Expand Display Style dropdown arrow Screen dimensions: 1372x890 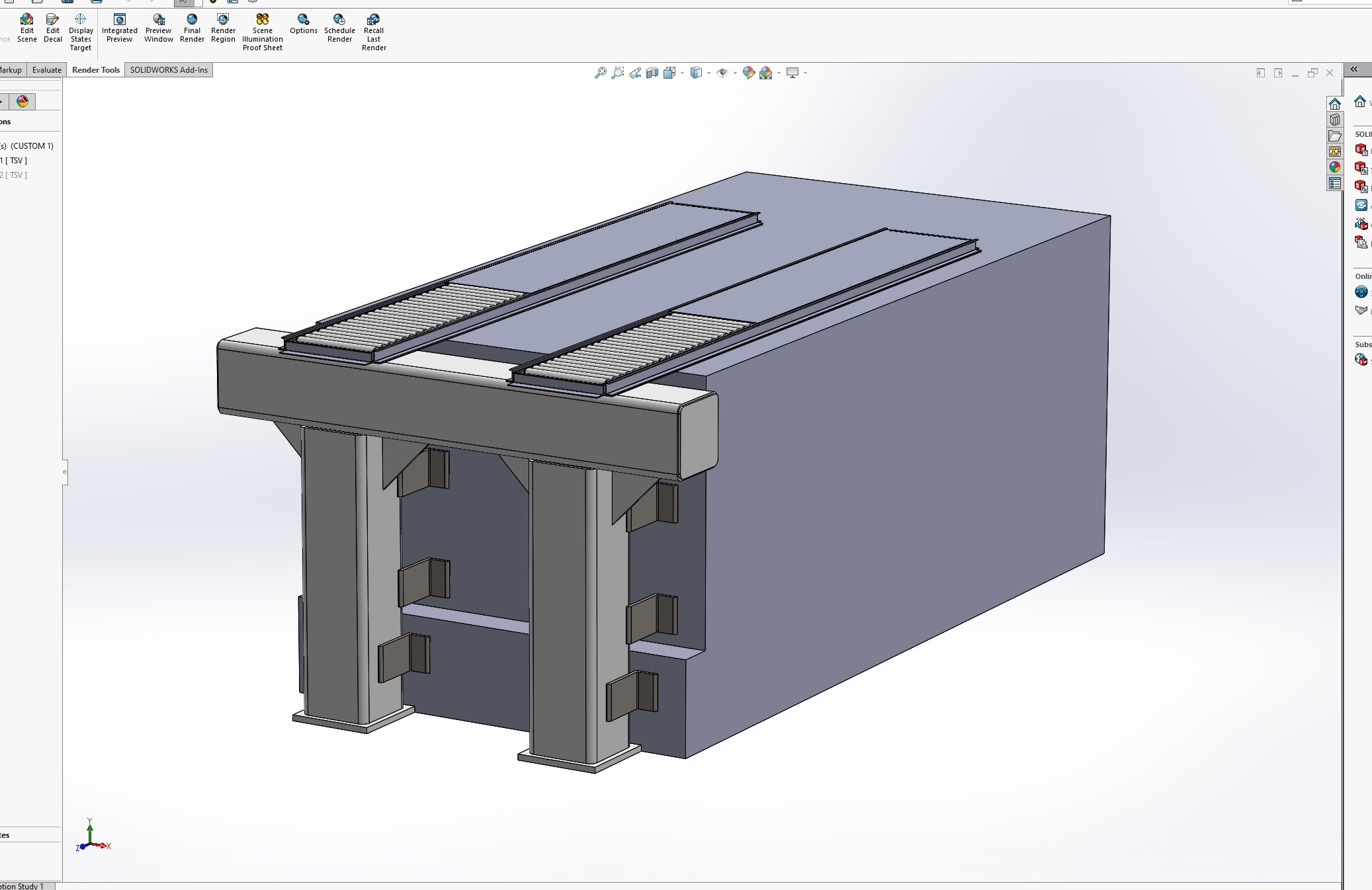point(708,73)
